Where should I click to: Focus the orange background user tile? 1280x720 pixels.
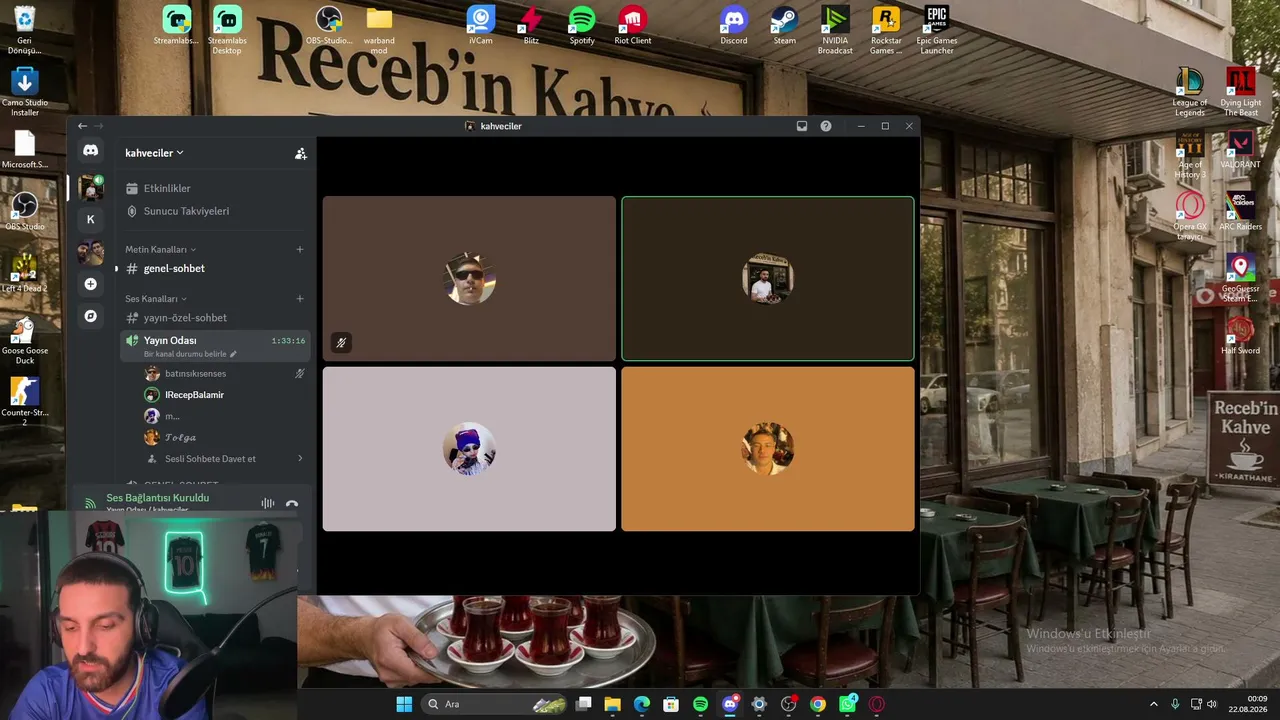click(768, 449)
